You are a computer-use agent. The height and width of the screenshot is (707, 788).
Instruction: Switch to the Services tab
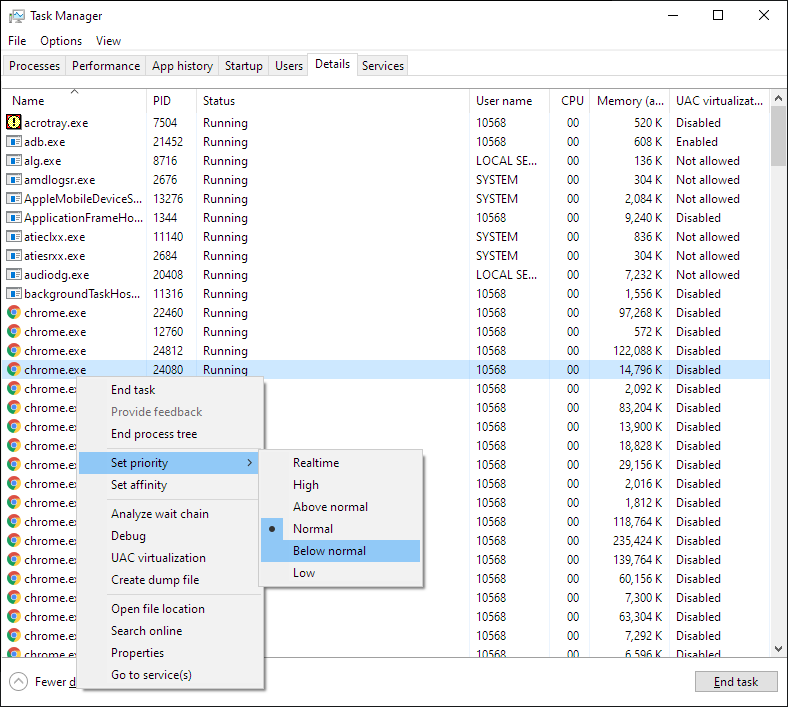(383, 66)
